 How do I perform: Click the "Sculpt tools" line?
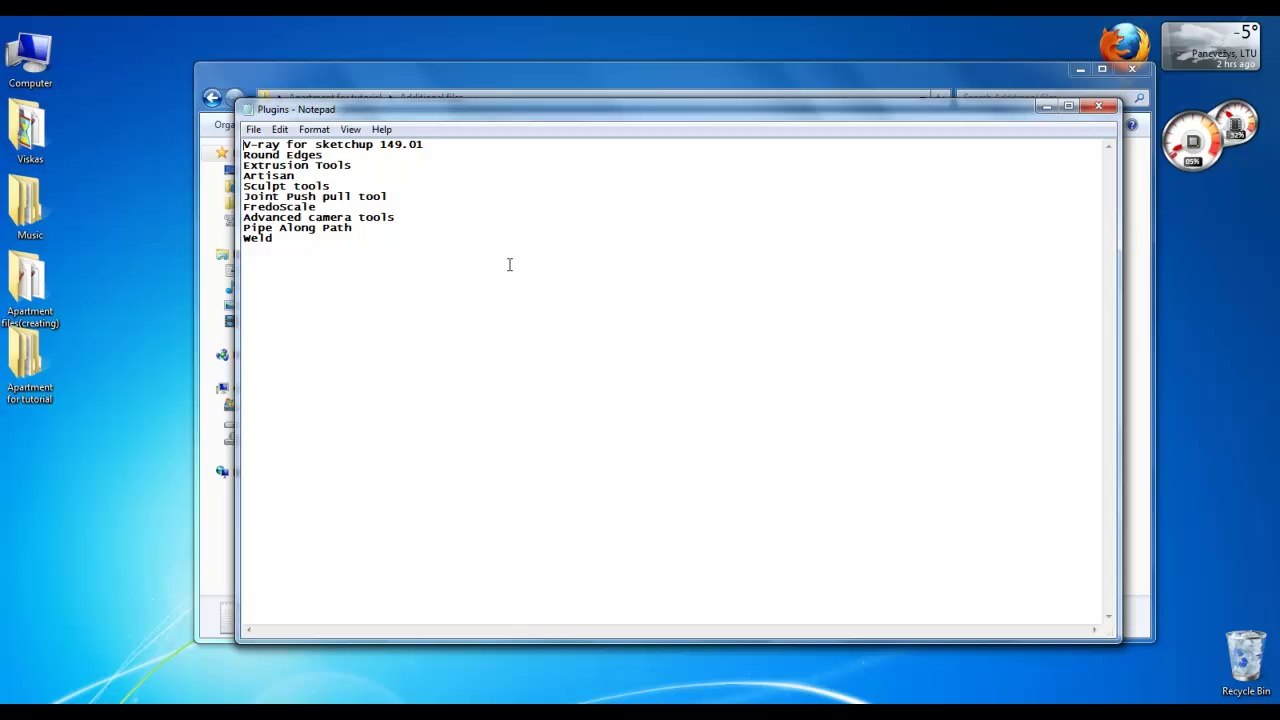click(286, 186)
